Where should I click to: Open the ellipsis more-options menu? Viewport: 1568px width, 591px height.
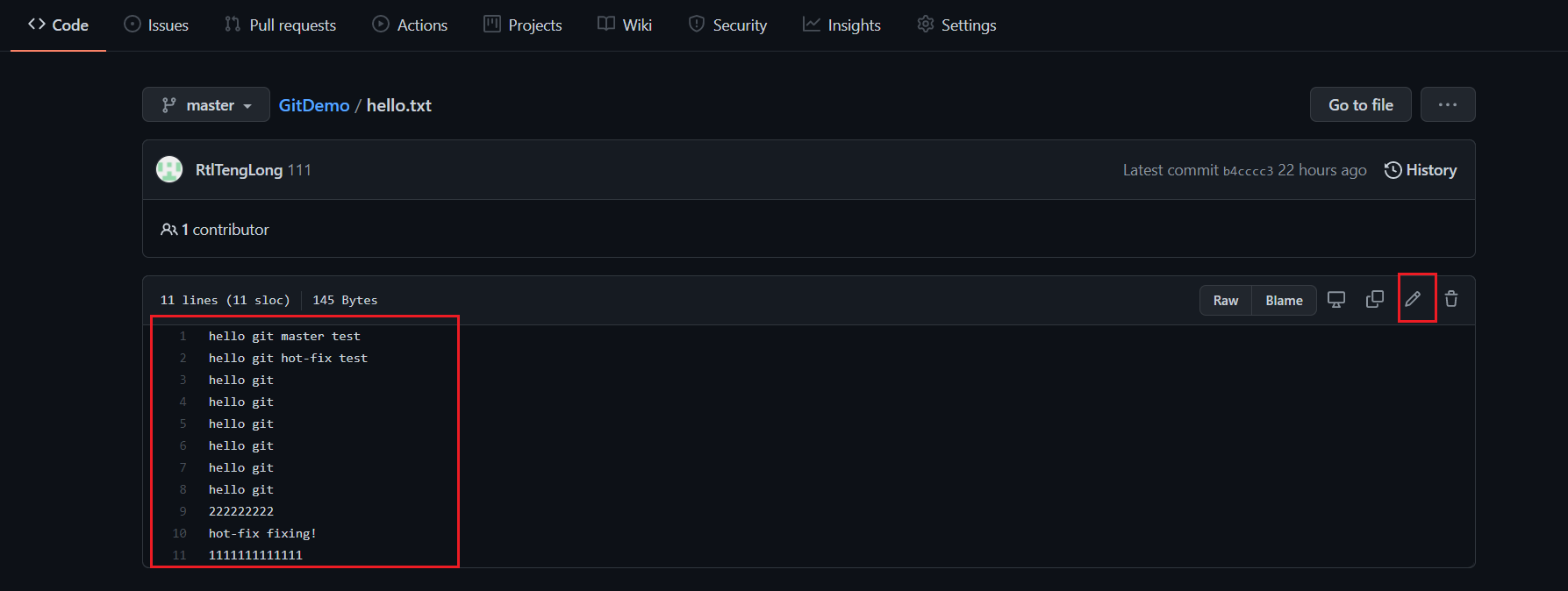[1448, 103]
